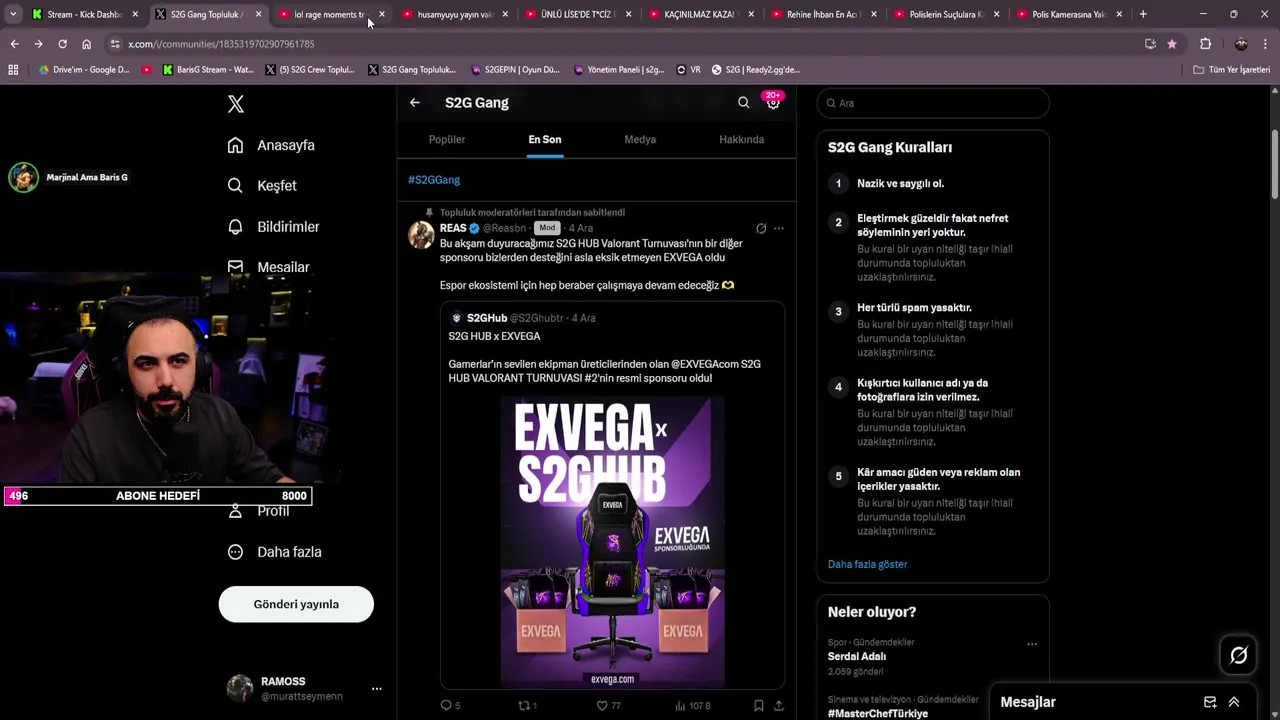Image resolution: width=1280 pixels, height=720 pixels.
Task: Compose new message in Mesajlar drawer
Action: (x=1210, y=702)
